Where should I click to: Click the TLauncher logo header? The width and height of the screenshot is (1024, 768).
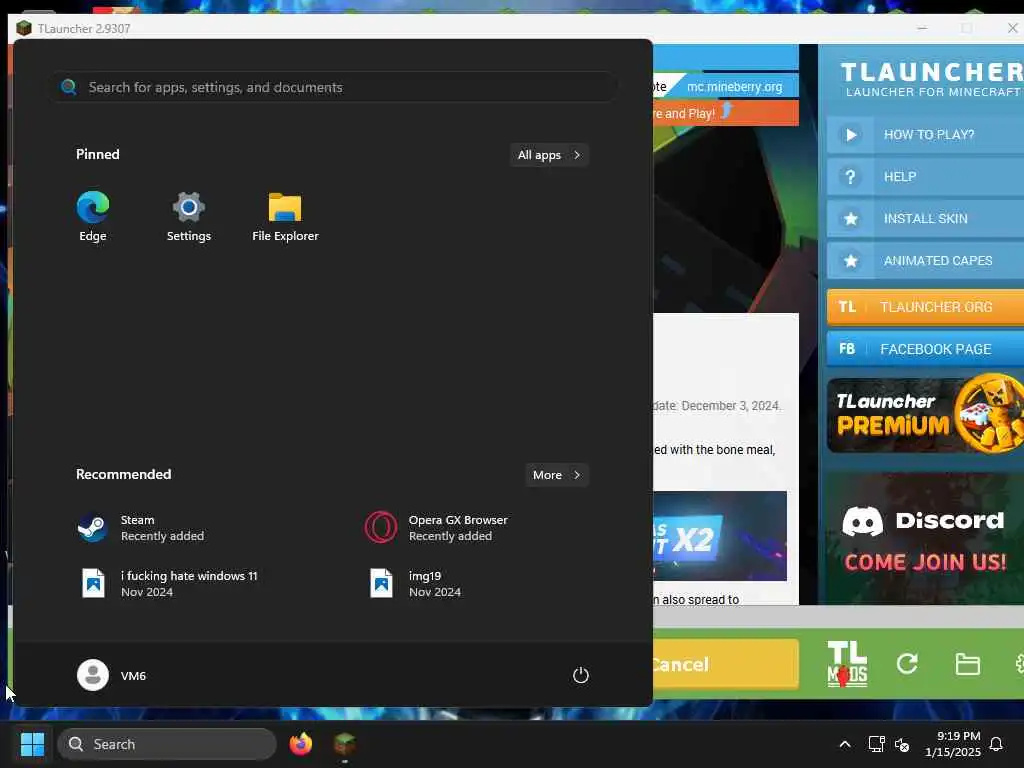[932, 78]
